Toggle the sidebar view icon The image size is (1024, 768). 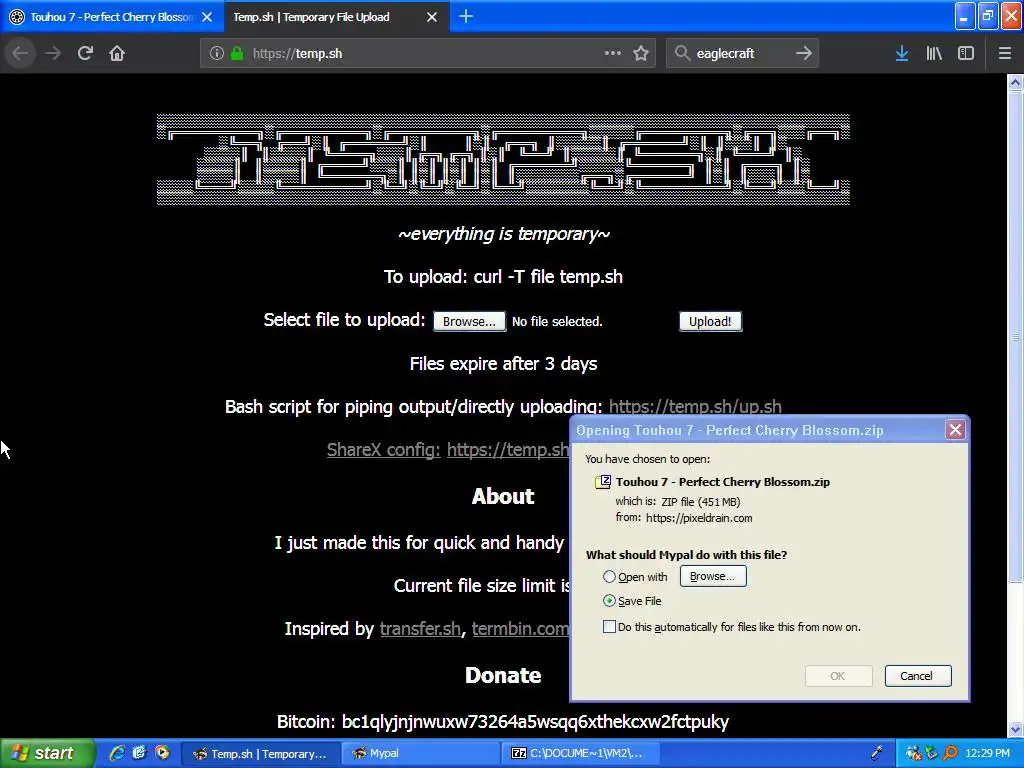coord(966,54)
